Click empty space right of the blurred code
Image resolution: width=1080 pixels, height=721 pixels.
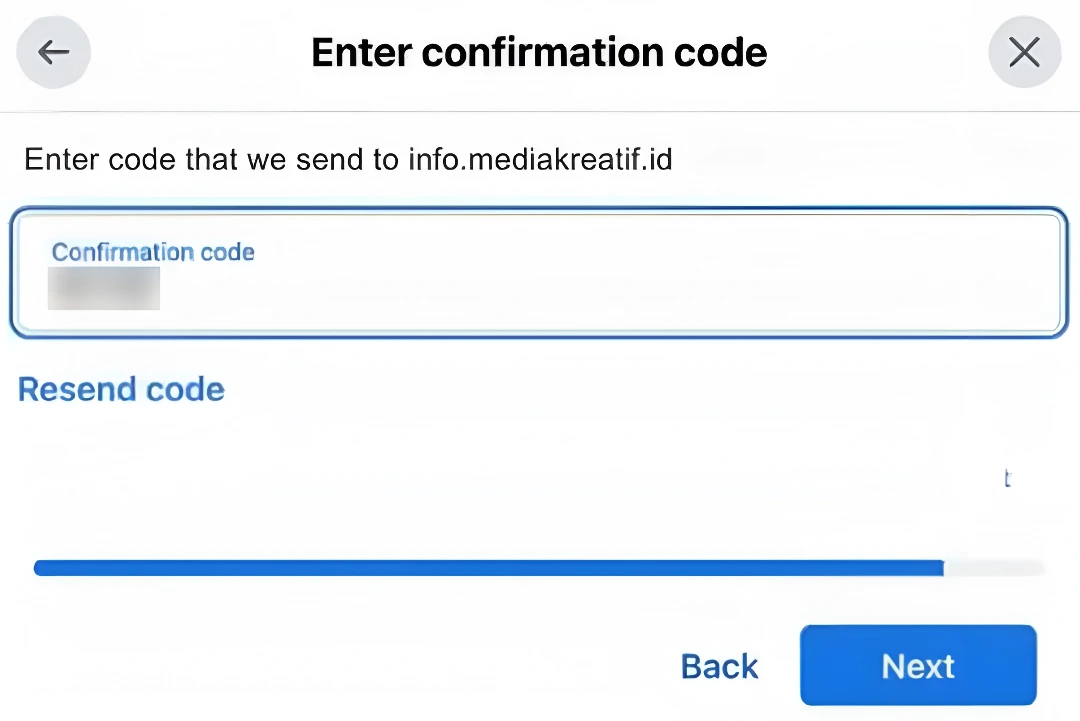[600, 290]
